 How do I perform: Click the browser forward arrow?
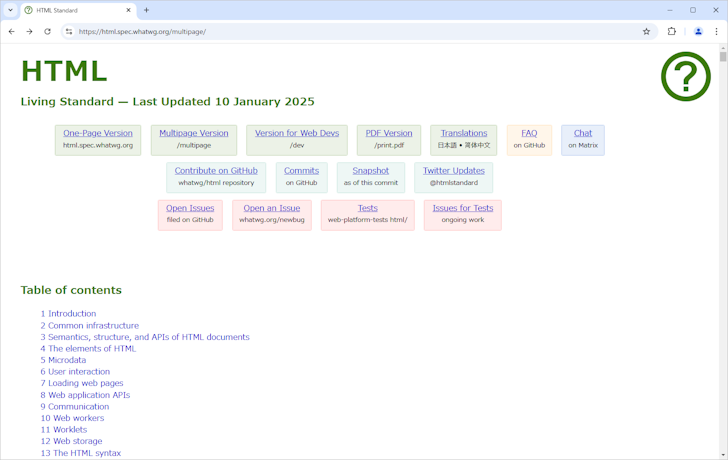[29, 31]
